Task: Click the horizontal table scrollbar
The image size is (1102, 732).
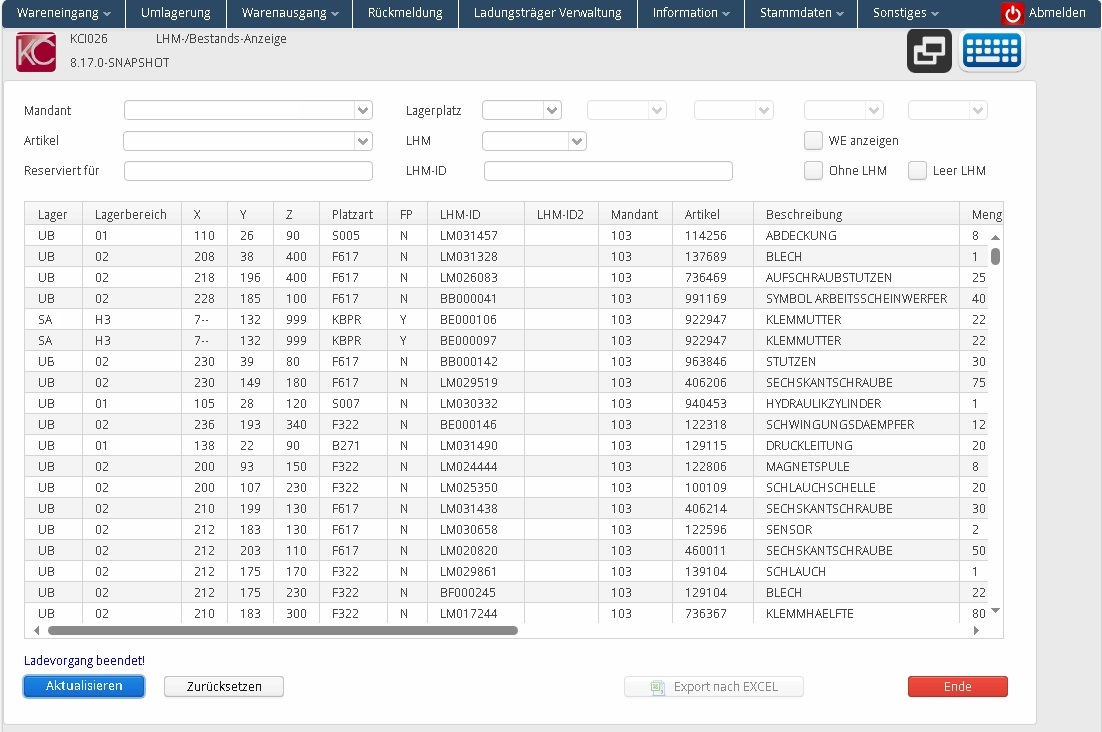Action: click(283, 631)
